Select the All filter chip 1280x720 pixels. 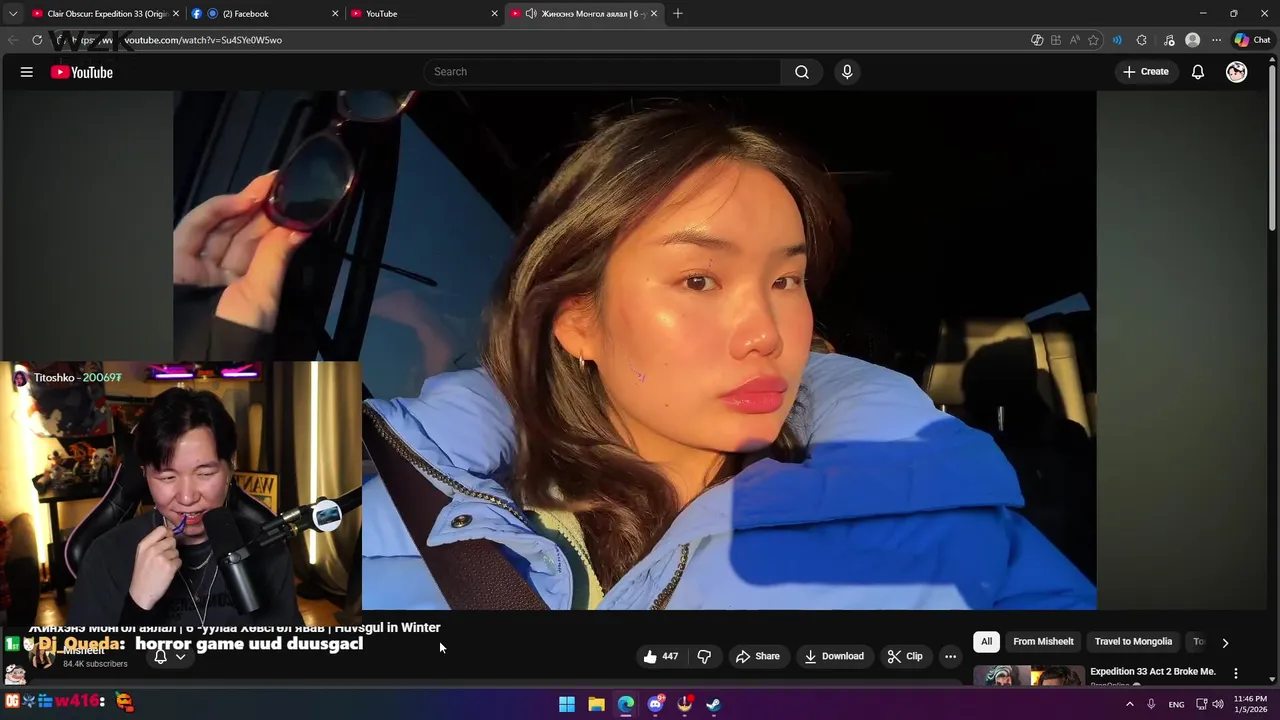986,642
